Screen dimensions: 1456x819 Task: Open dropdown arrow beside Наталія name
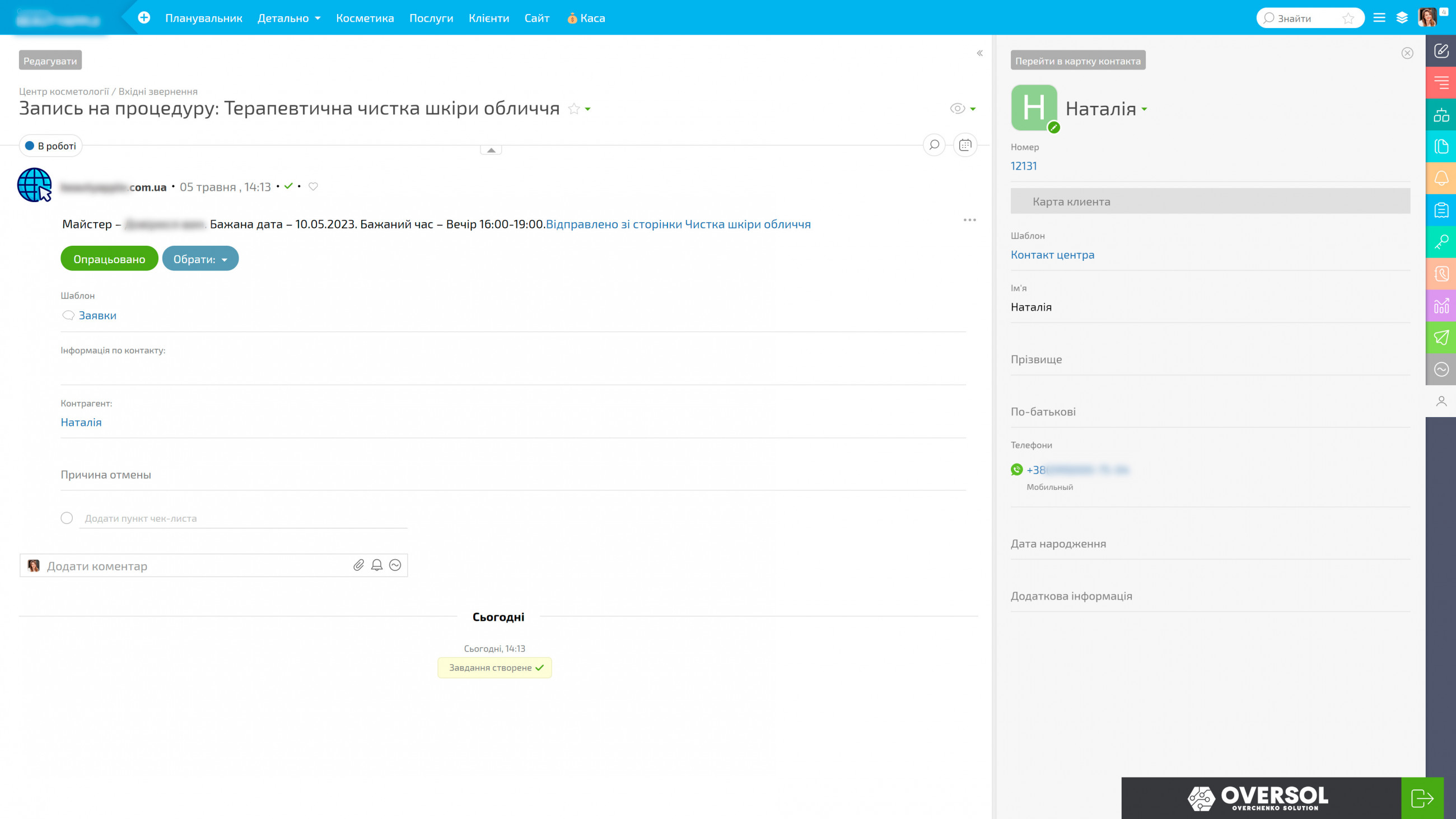coord(1145,109)
